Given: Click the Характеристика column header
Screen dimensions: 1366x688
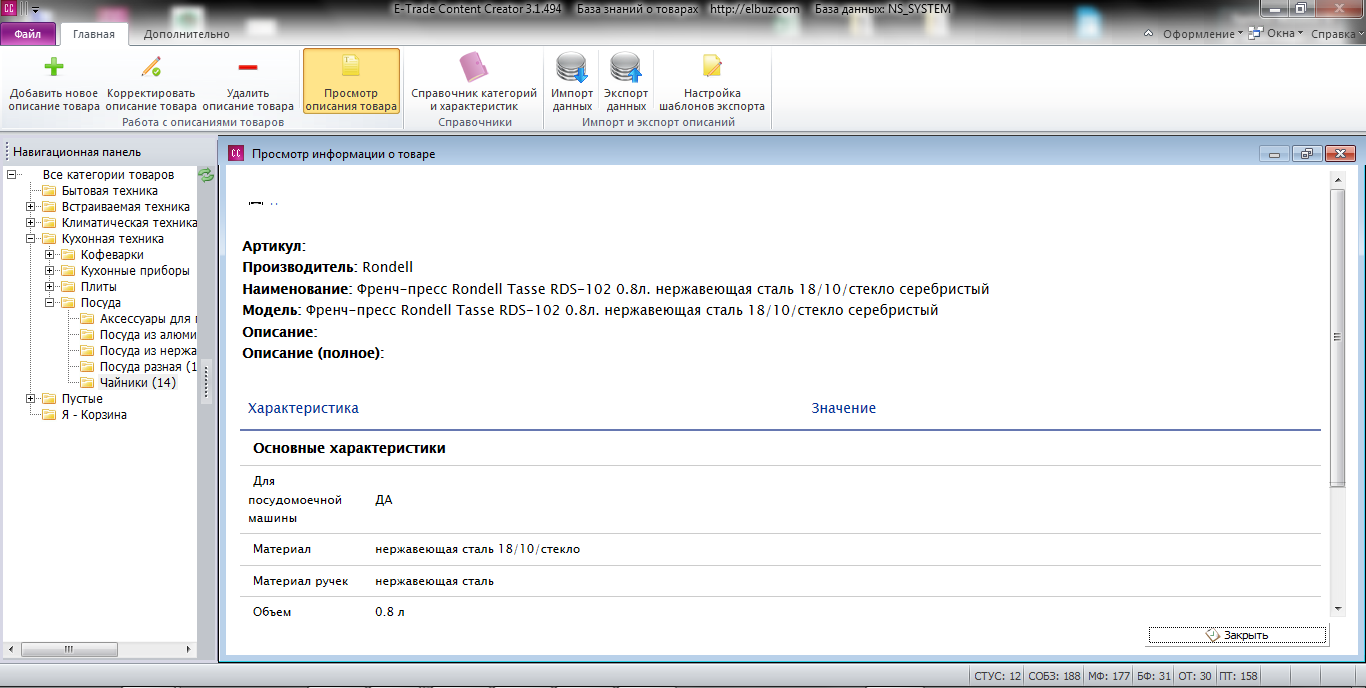Looking at the screenshot, I should click(303, 408).
